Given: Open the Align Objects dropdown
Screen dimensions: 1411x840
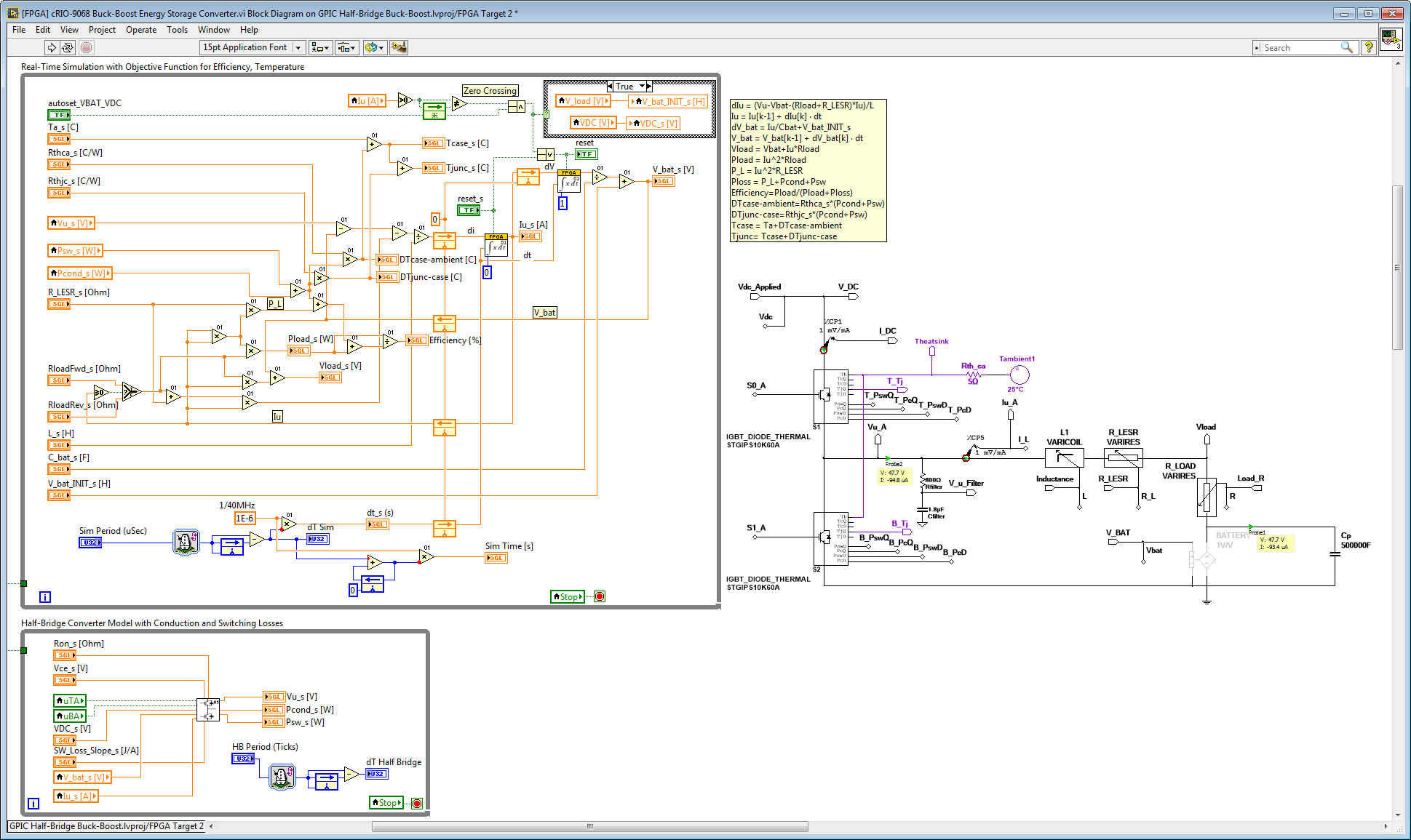Looking at the screenshot, I should point(320,47).
